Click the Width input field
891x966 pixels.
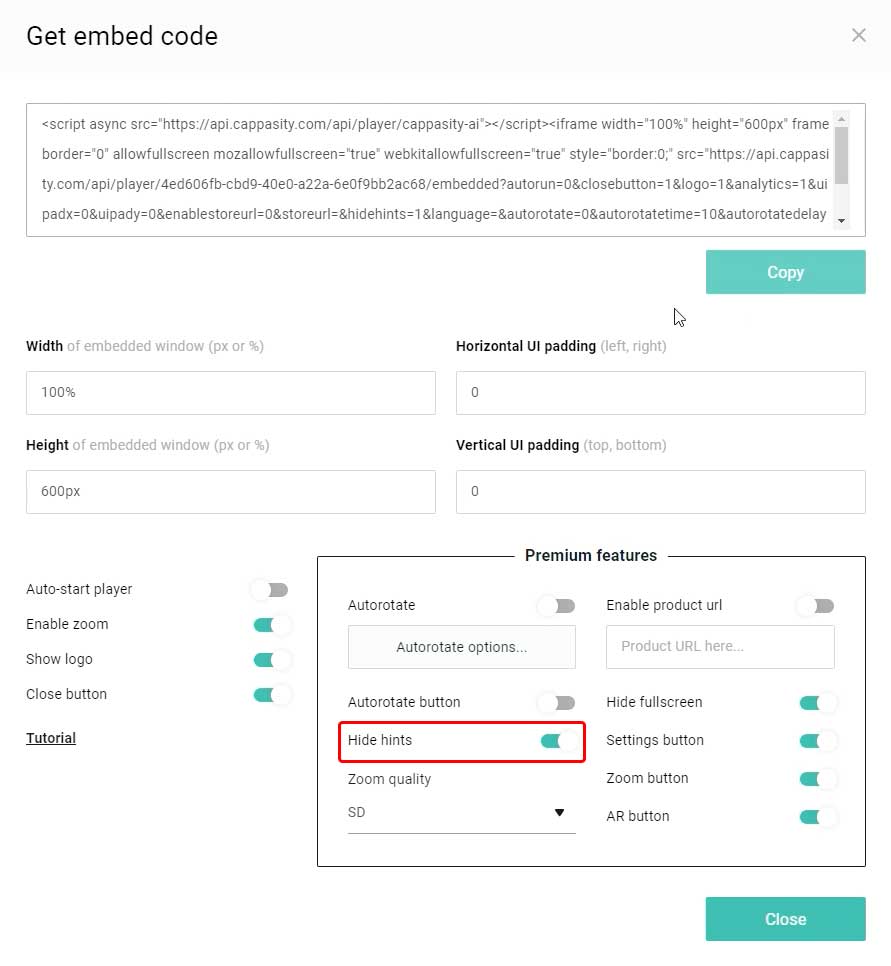pos(230,392)
